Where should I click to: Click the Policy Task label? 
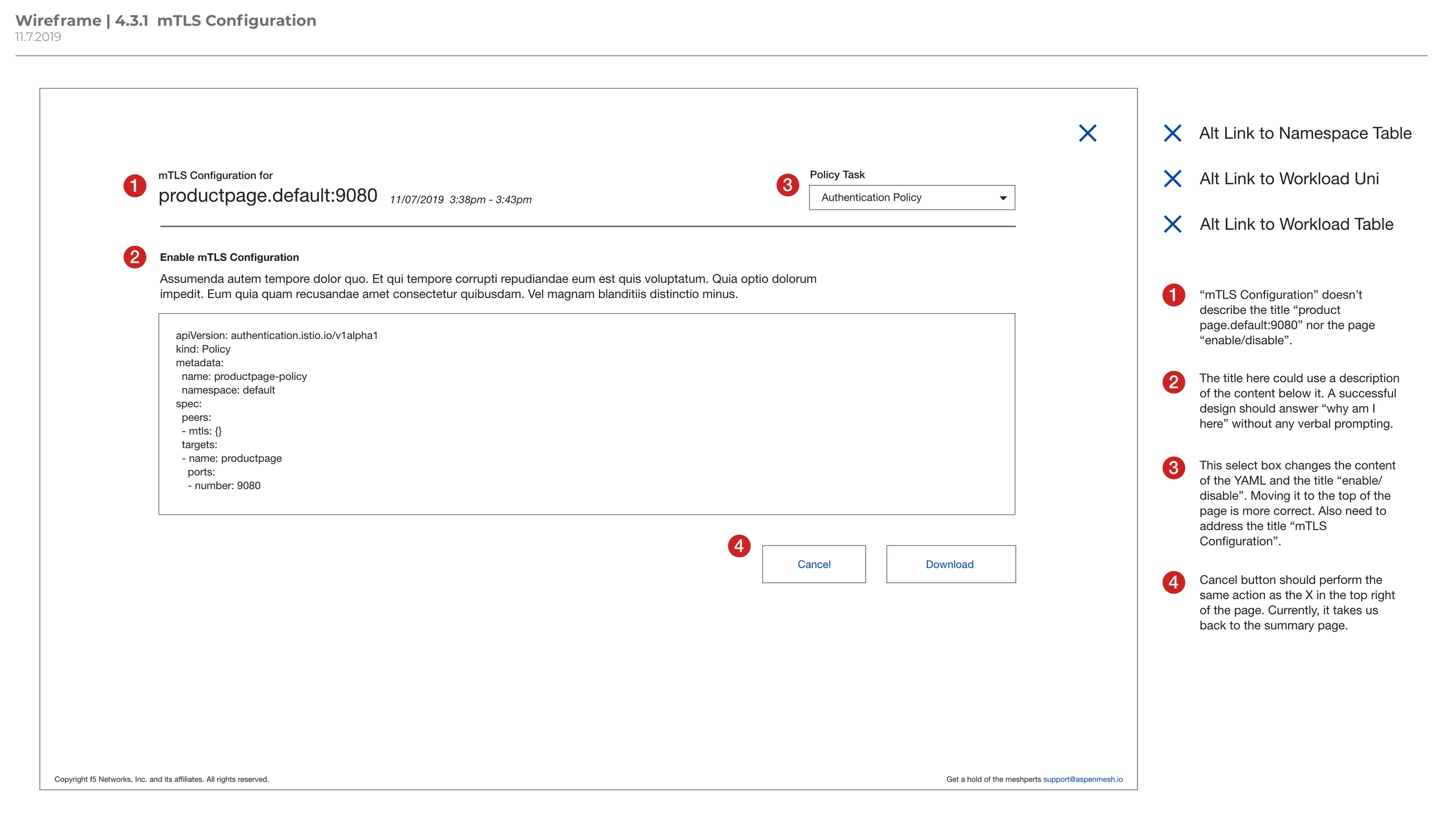pyautogui.click(x=837, y=175)
